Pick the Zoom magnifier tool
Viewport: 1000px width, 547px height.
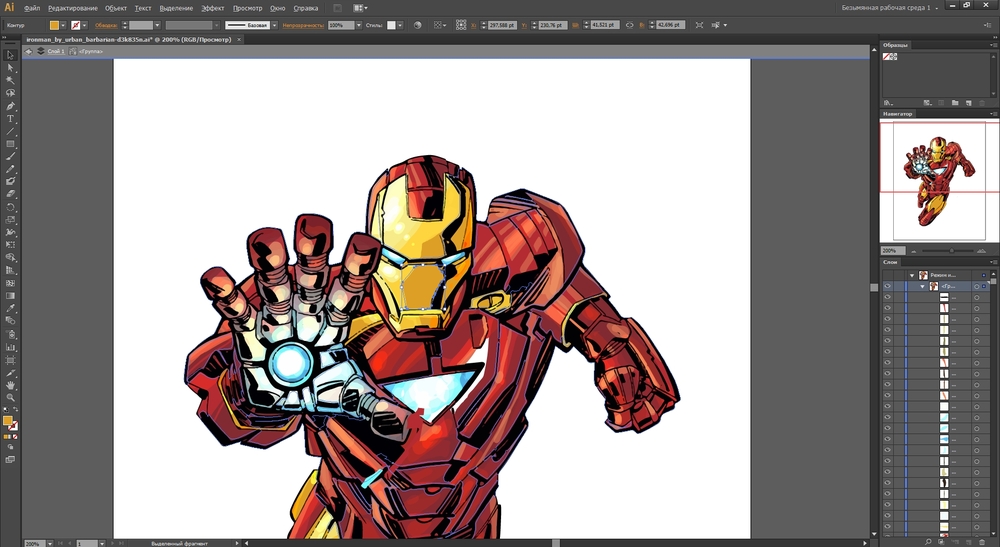(11, 397)
